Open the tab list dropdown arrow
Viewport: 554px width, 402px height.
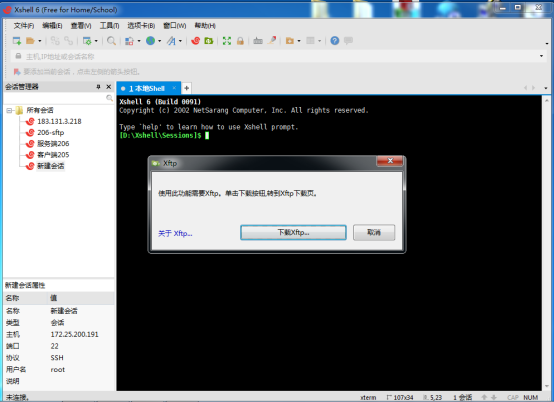tap(546, 88)
